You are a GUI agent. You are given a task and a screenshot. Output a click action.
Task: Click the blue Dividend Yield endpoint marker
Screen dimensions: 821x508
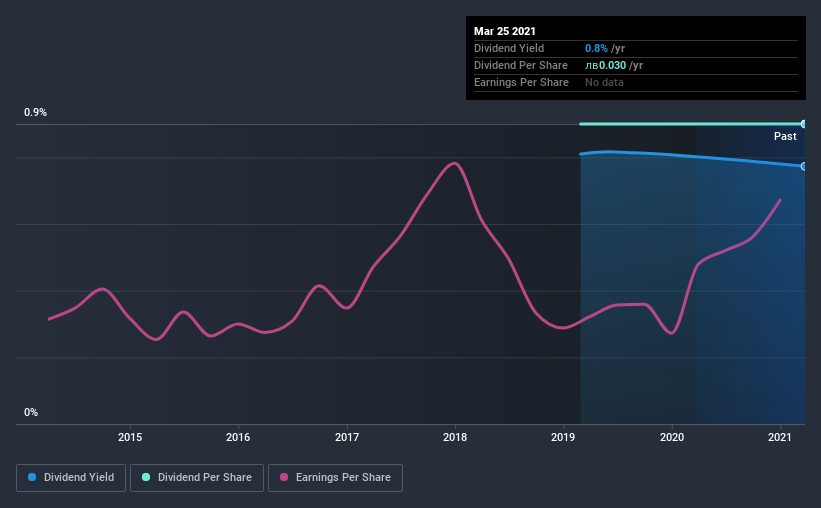tap(804, 166)
